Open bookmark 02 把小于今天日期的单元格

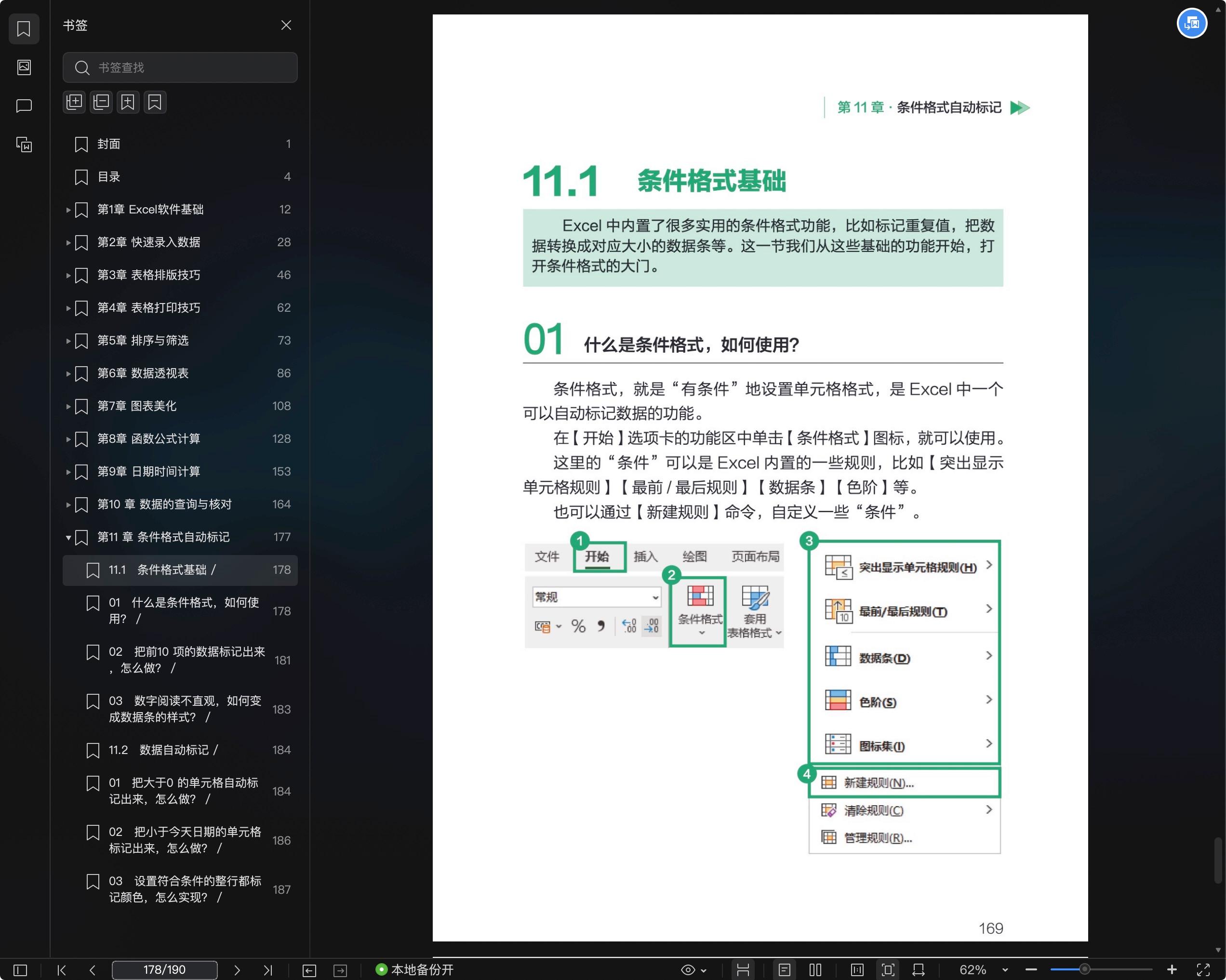(x=180, y=840)
